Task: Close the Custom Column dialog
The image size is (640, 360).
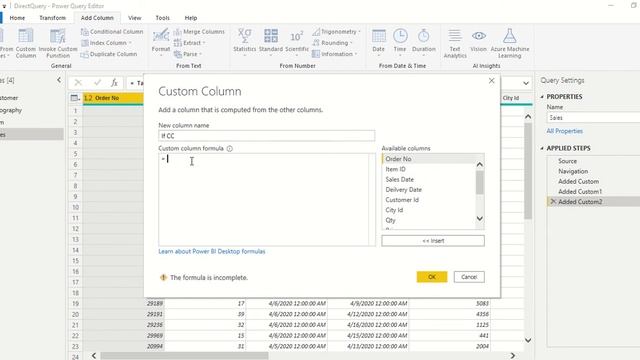Action: 491,81
